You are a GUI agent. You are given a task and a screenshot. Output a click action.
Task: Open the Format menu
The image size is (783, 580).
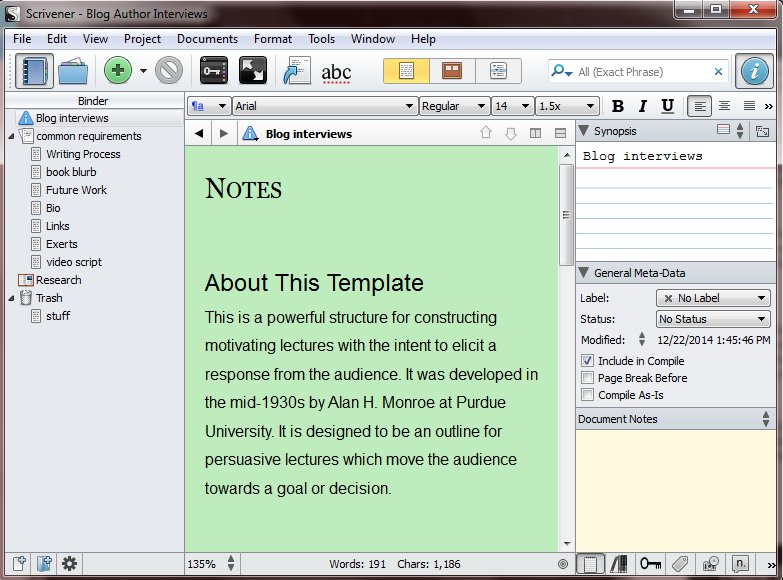(x=273, y=39)
